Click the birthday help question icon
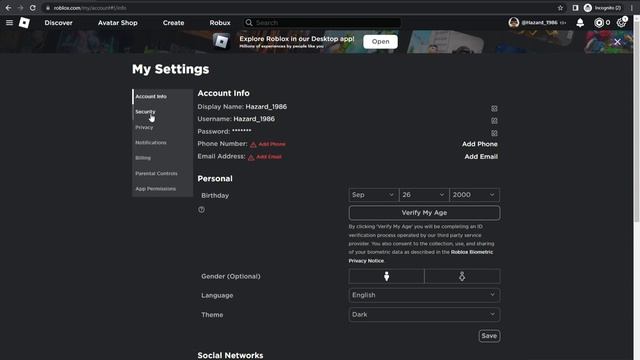 [x=201, y=209]
